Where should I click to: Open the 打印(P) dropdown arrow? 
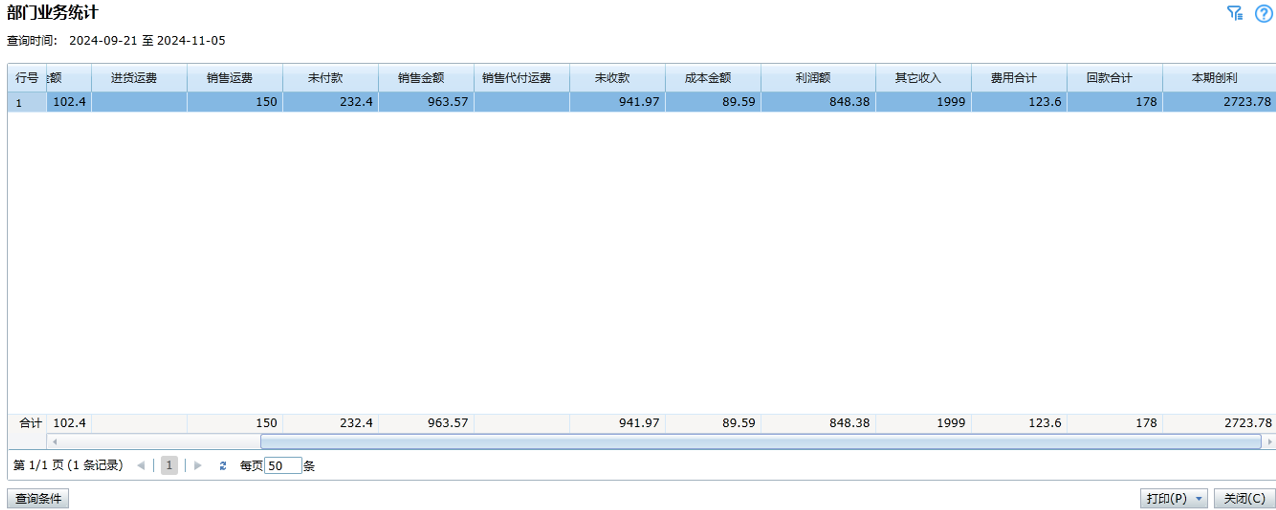[1199, 498]
